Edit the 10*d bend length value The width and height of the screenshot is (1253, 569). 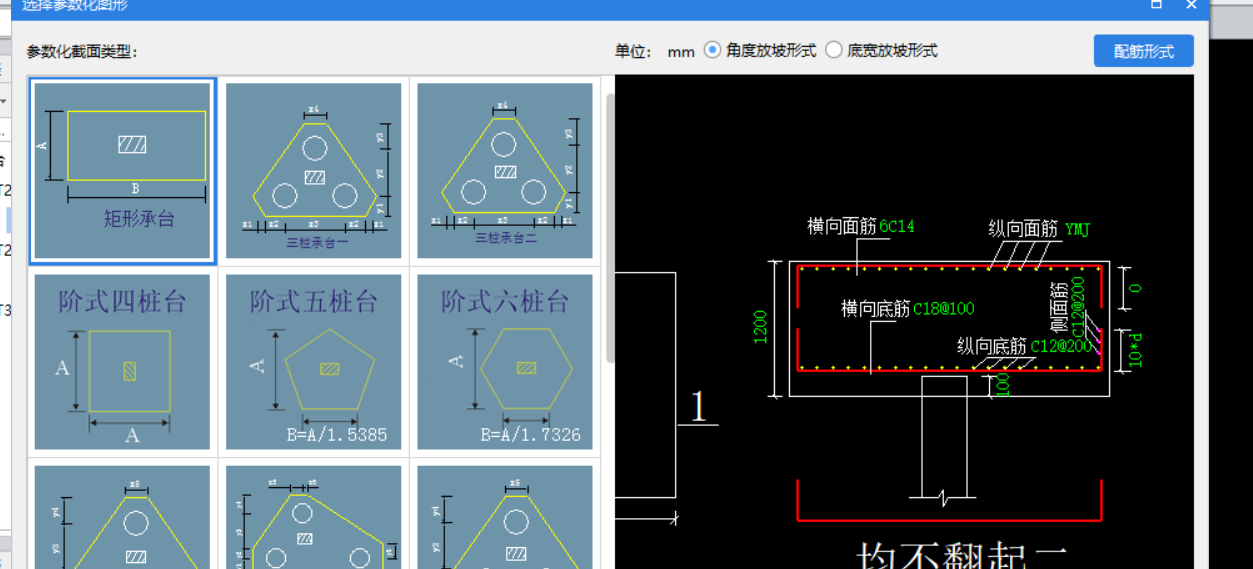point(1135,349)
